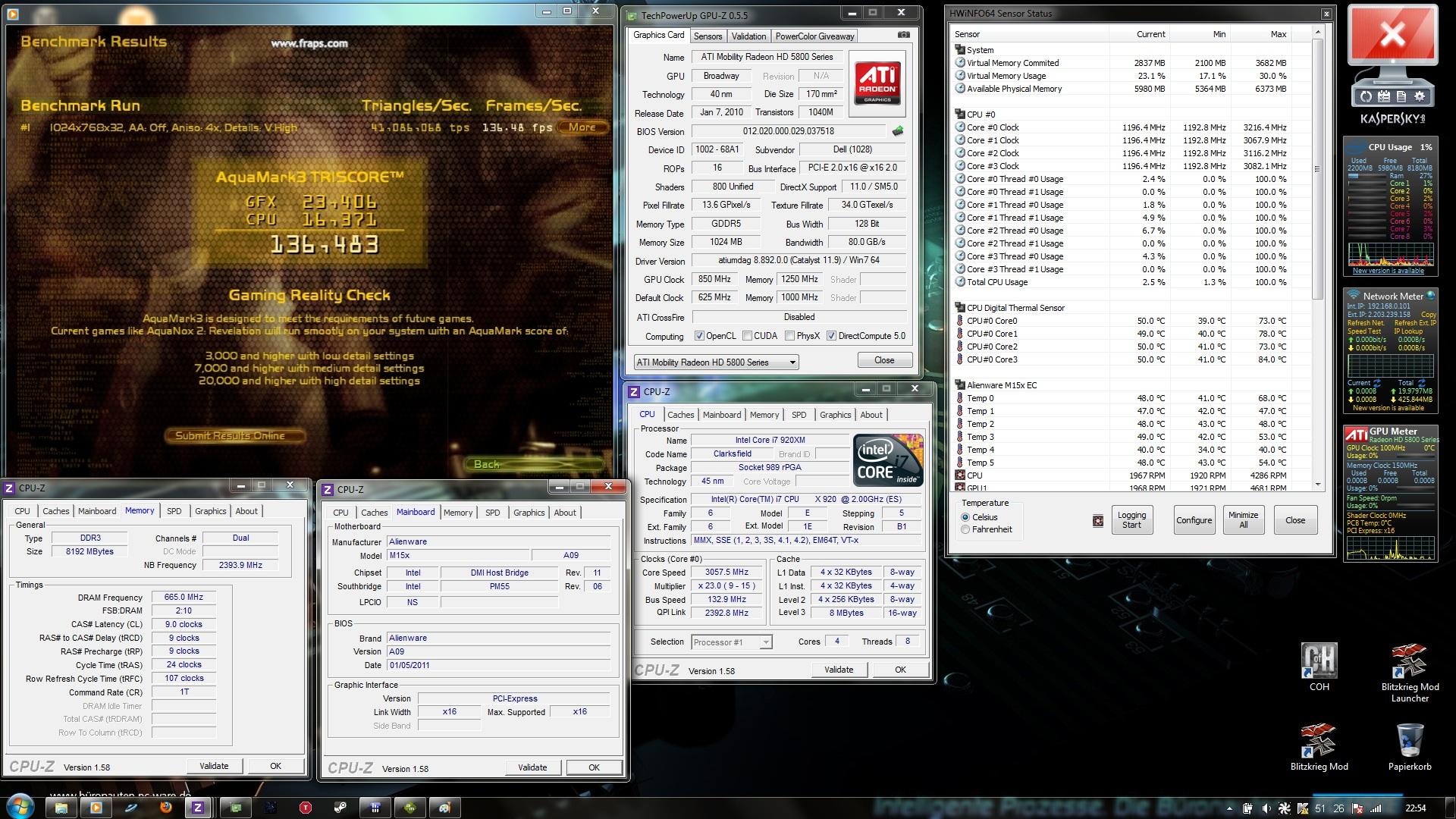This screenshot has width=1456, height=819.
Task: Click the Kaspersky gadget update icon
Action: tap(1366, 96)
